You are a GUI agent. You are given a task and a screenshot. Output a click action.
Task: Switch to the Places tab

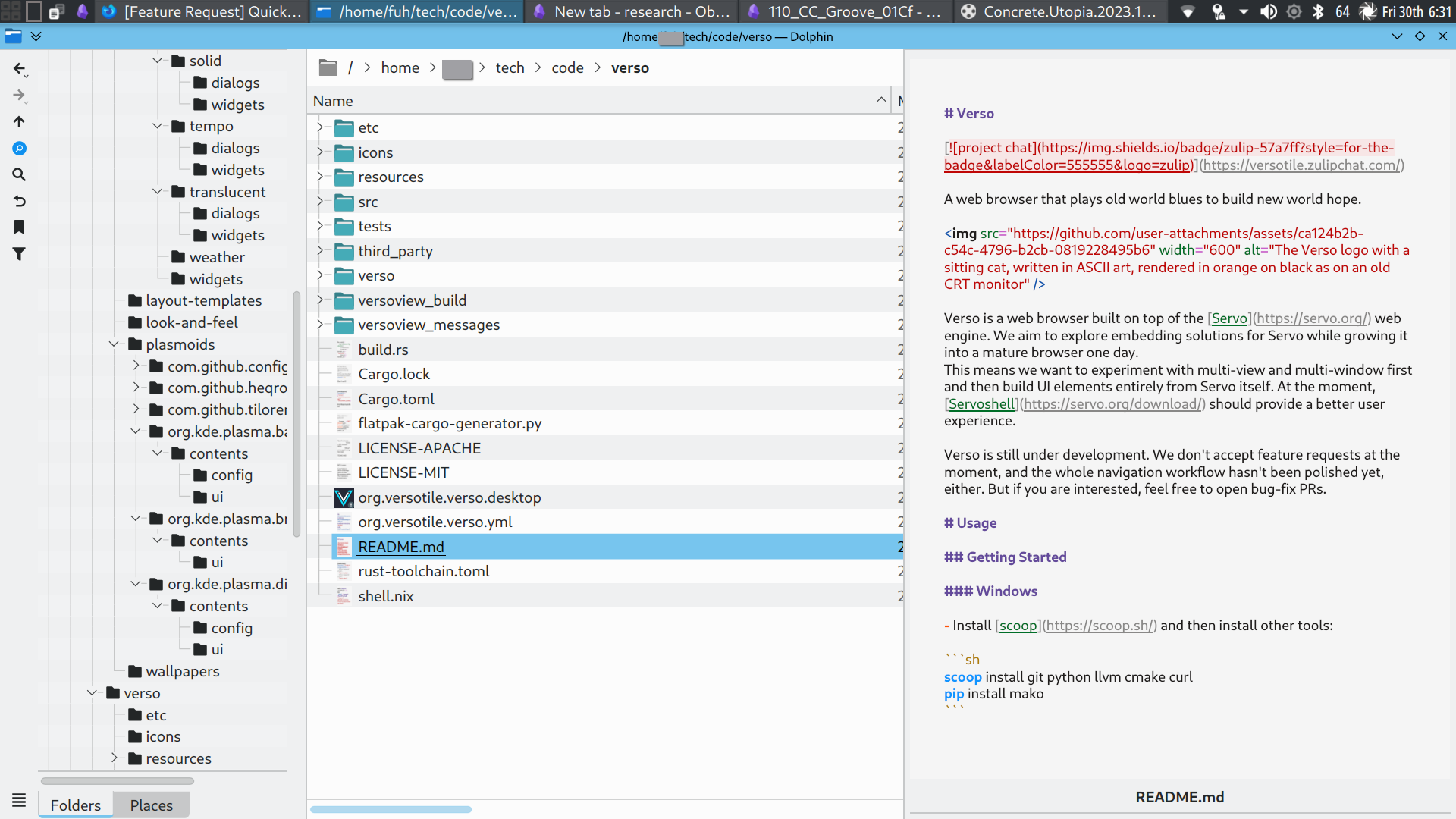click(151, 805)
